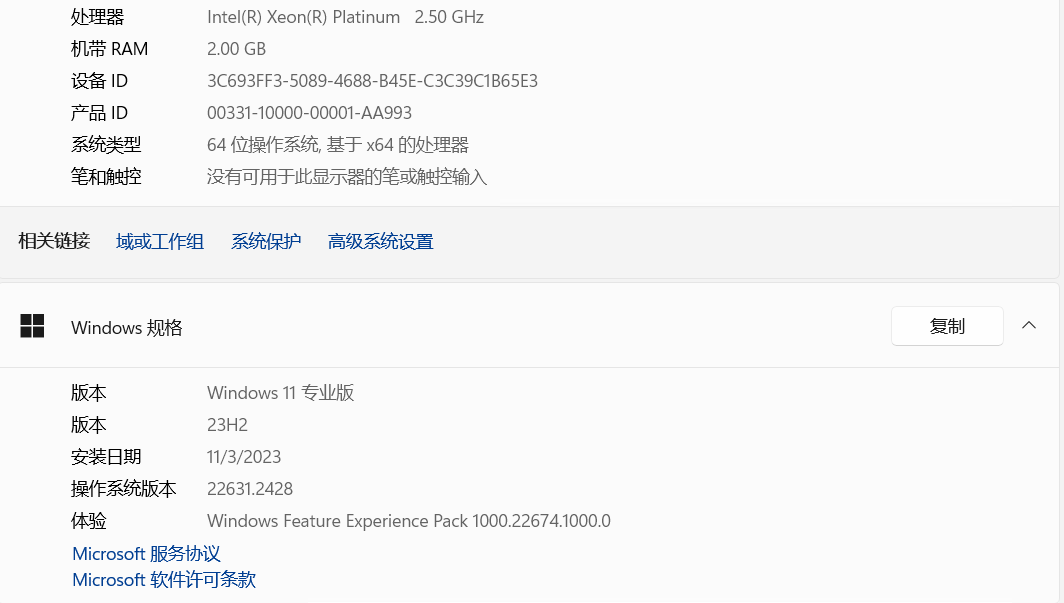Viewport: 1064px width, 603px height.
Task: Click the Windows 规格 header title
Action: click(x=127, y=328)
